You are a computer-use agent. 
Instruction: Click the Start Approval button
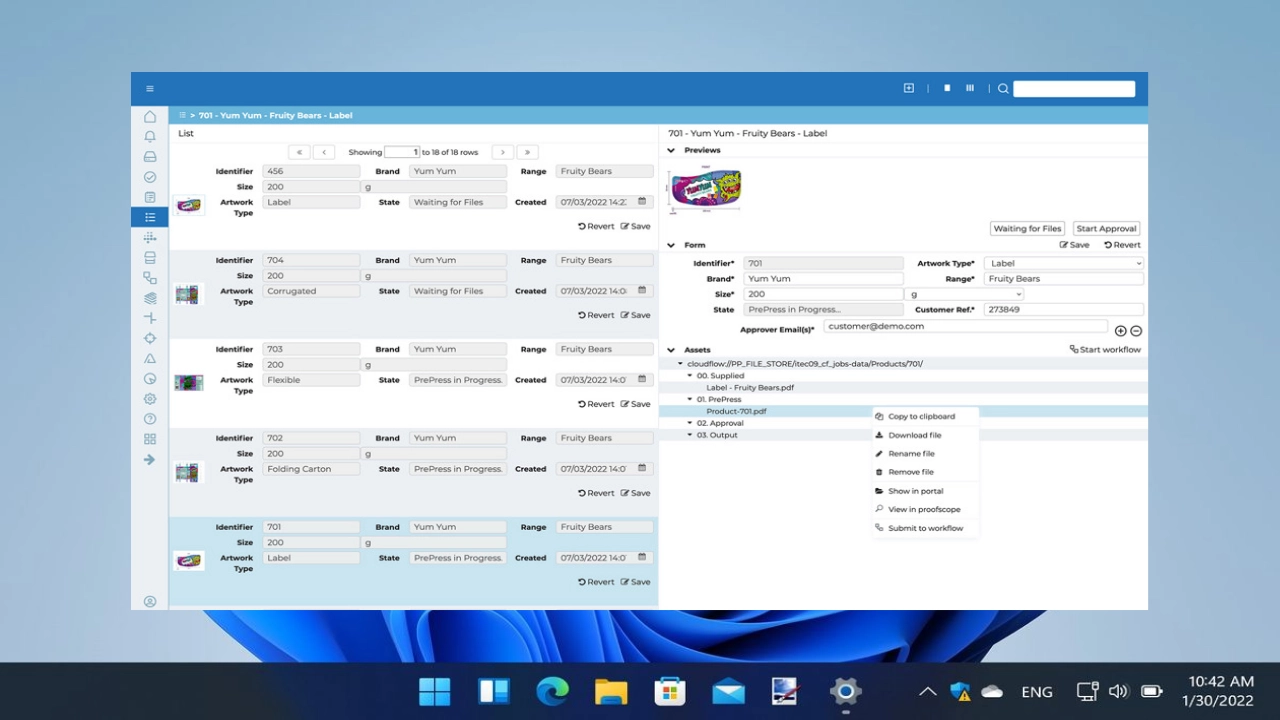(x=1107, y=228)
